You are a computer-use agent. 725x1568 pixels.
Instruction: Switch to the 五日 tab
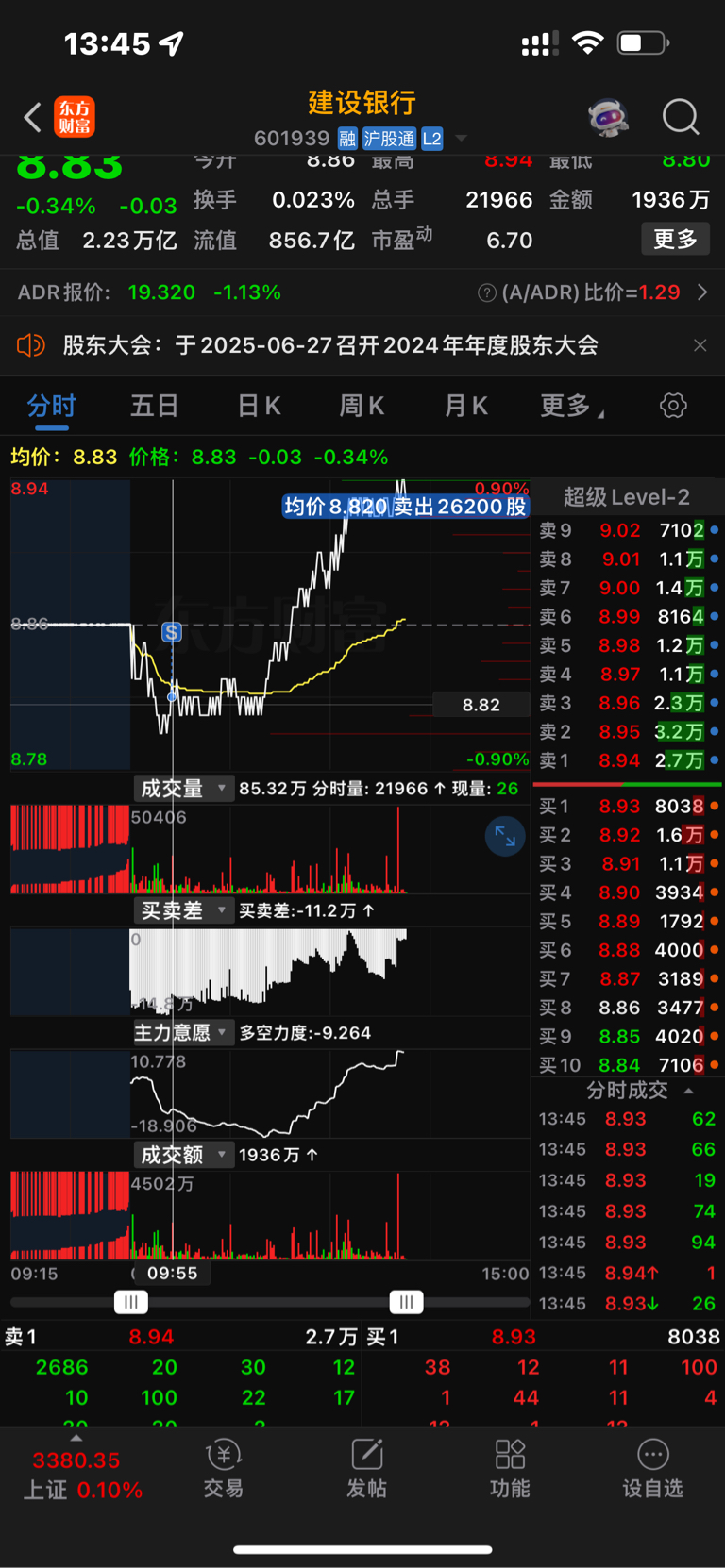[x=155, y=406]
